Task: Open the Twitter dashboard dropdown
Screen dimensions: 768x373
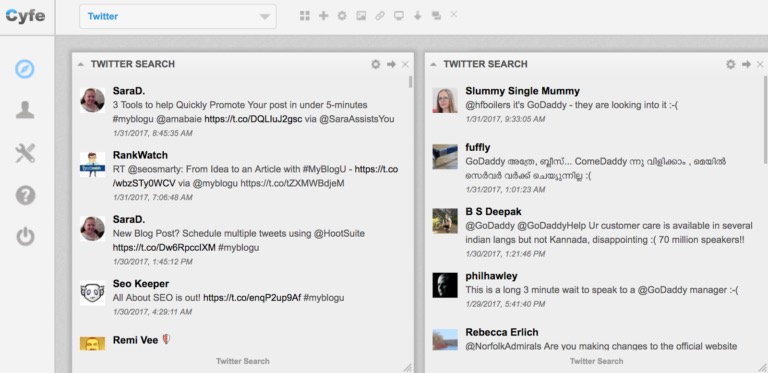Action: pyautogui.click(x=178, y=17)
